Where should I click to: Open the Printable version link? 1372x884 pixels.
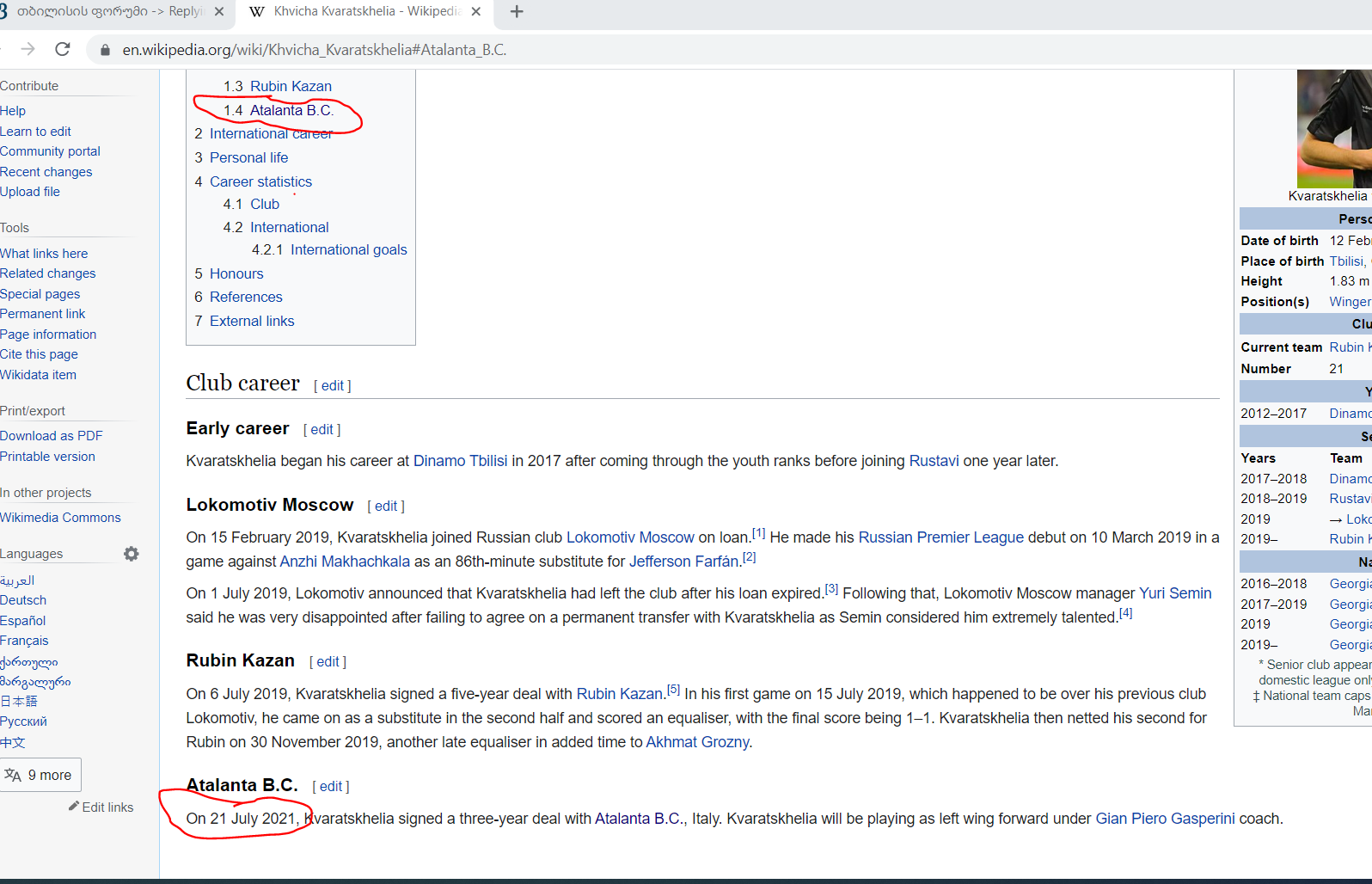click(47, 457)
